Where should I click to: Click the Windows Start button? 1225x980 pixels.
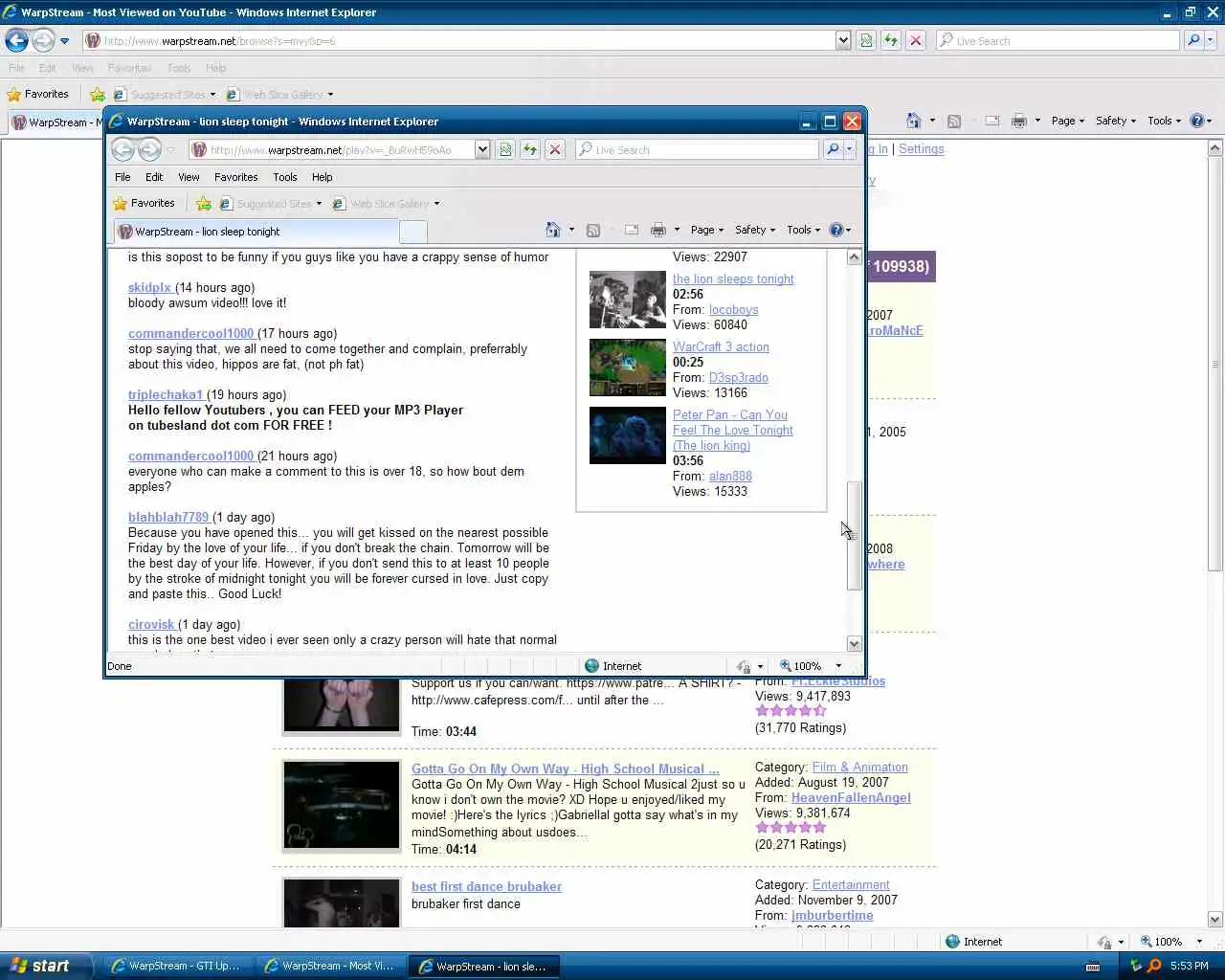[46, 966]
